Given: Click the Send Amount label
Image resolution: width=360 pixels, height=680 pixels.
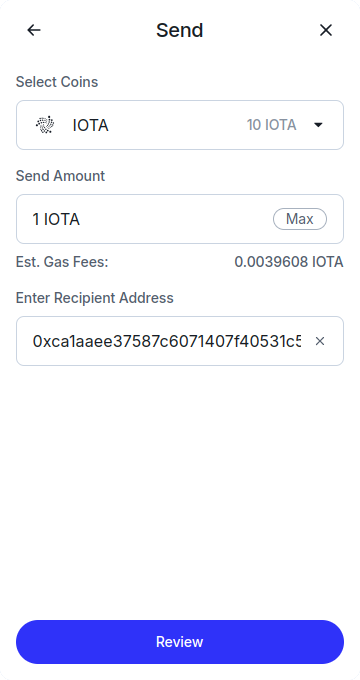Looking at the screenshot, I should click(60, 176).
